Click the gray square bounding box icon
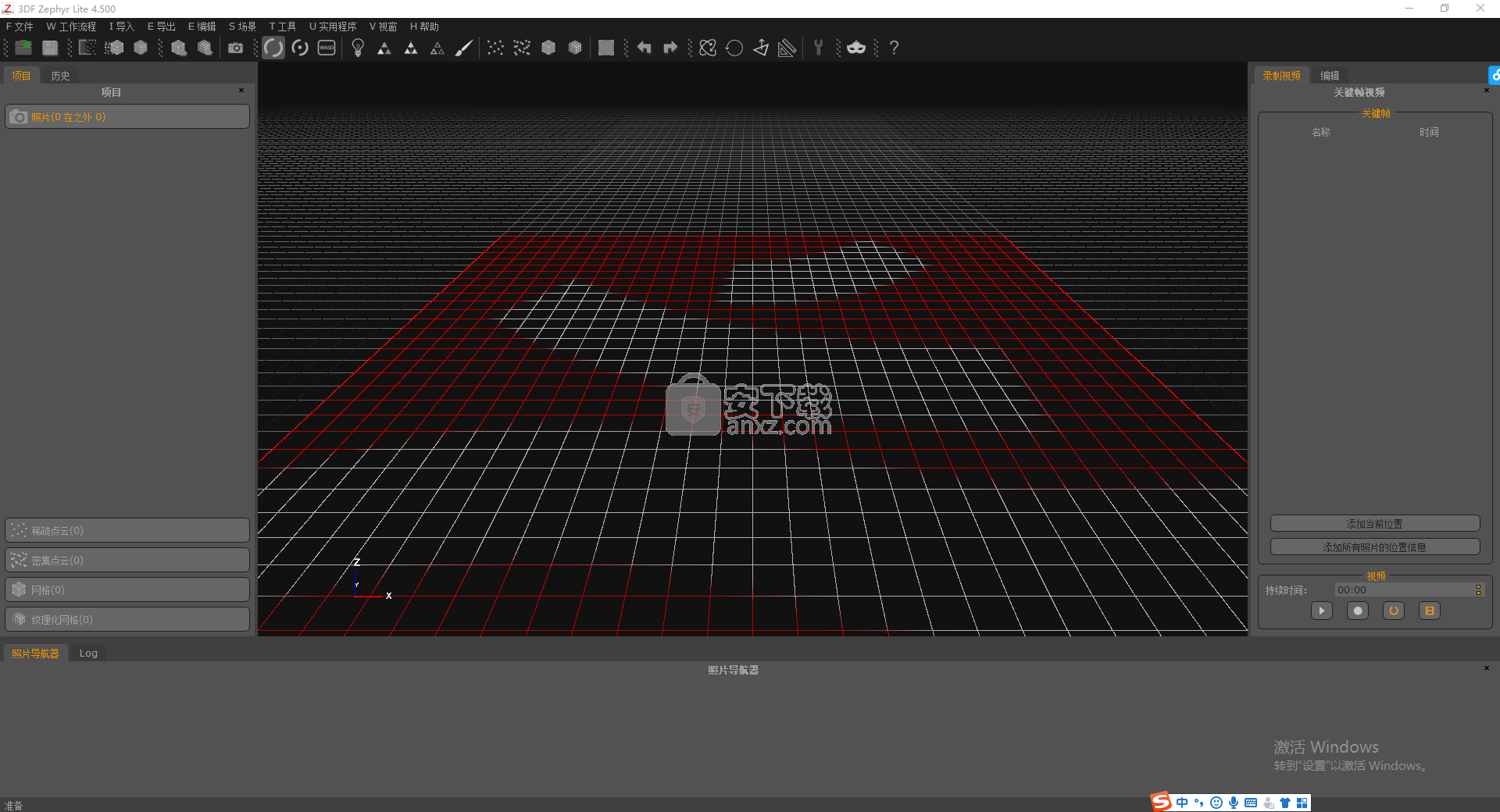The image size is (1500, 812). point(606,48)
